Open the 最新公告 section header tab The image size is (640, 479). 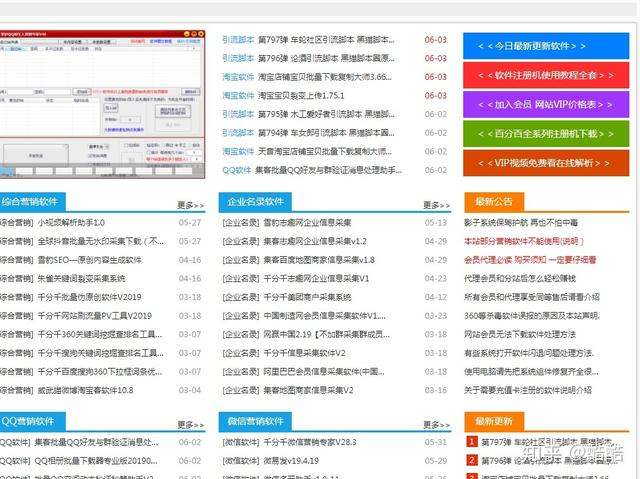pyautogui.click(x=494, y=202)
